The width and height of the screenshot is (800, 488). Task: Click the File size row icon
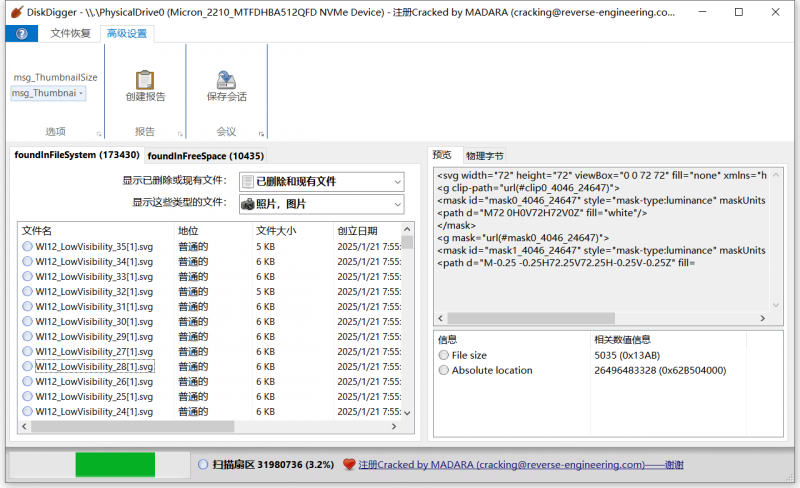point(444,355)
